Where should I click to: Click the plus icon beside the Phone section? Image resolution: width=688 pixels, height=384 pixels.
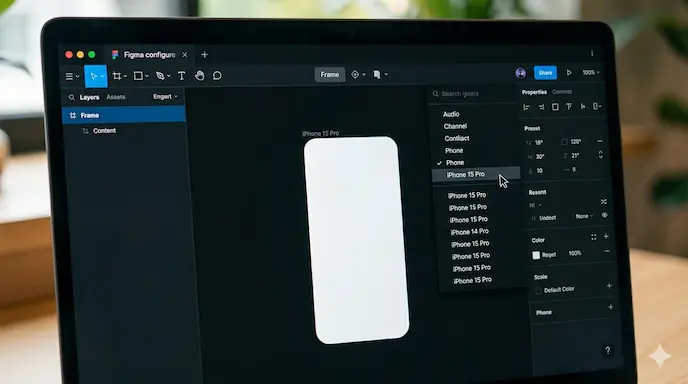[x=610, y=307]
